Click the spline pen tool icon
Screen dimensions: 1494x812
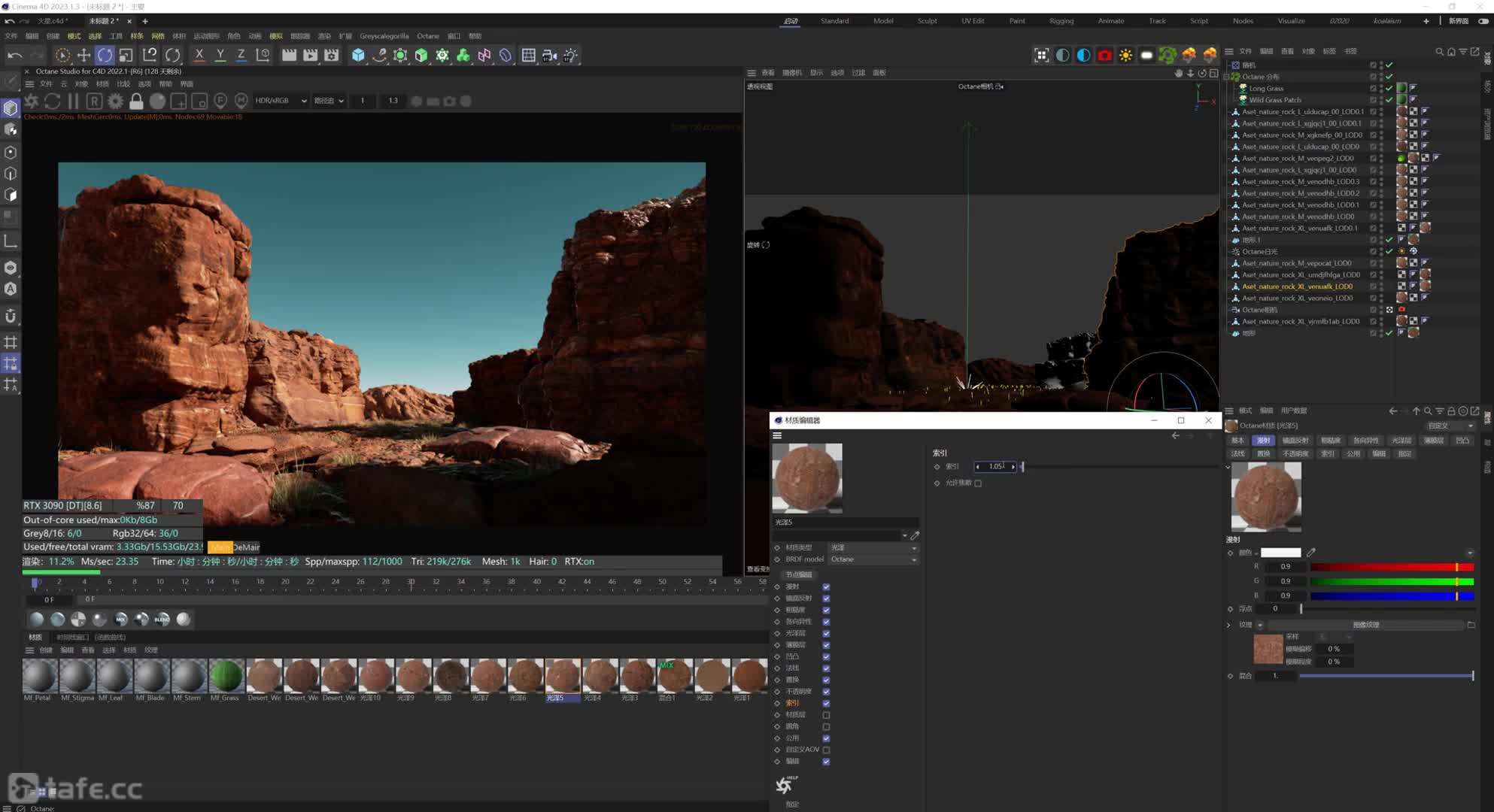379,55
